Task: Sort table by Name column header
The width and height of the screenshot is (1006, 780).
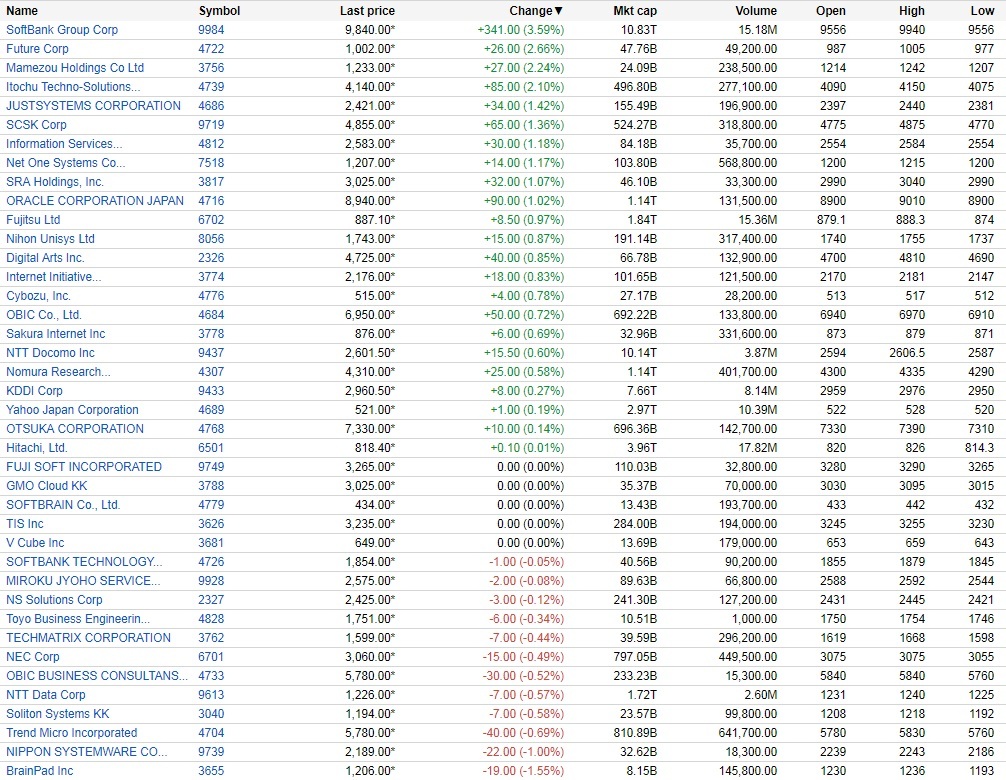Action: click(x=22, y=11)
